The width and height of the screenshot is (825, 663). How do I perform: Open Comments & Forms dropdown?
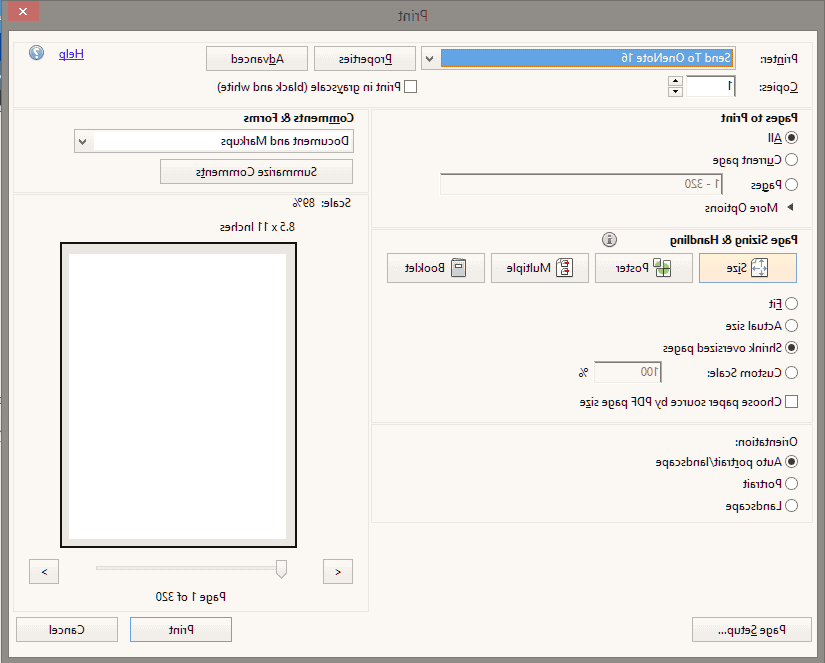(214, 141)
